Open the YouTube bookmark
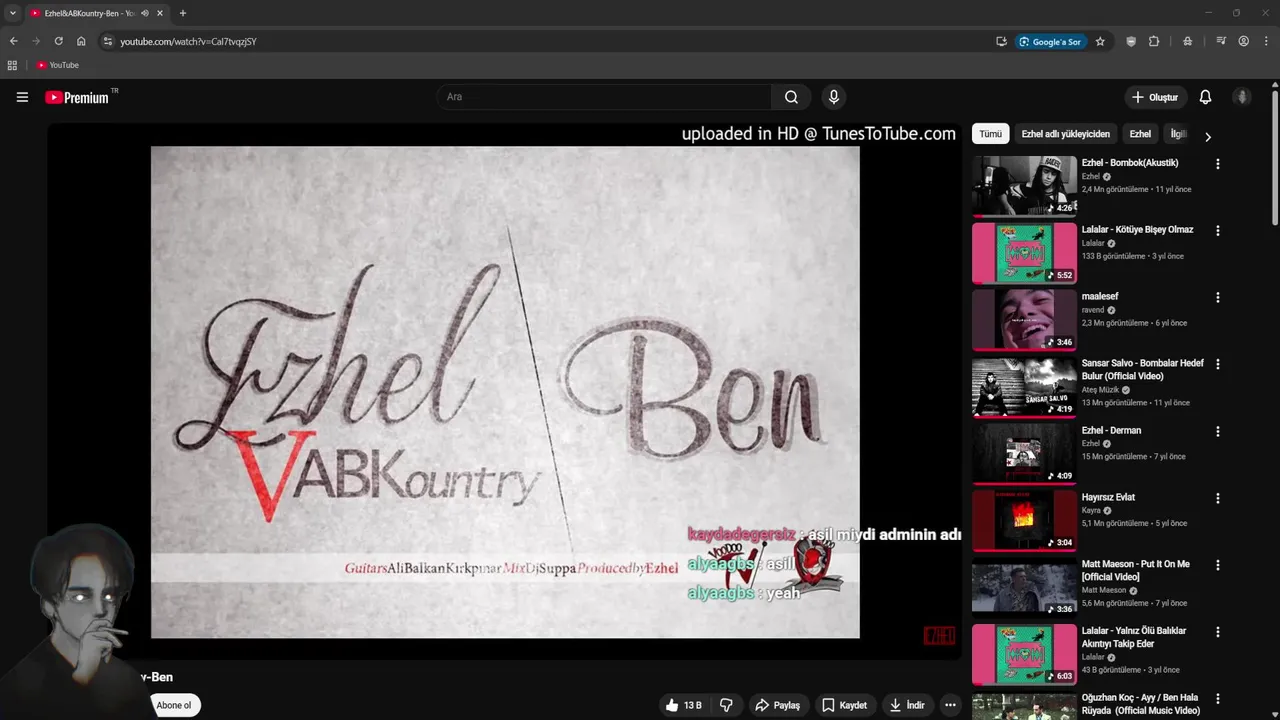 (x=57, y=65)
